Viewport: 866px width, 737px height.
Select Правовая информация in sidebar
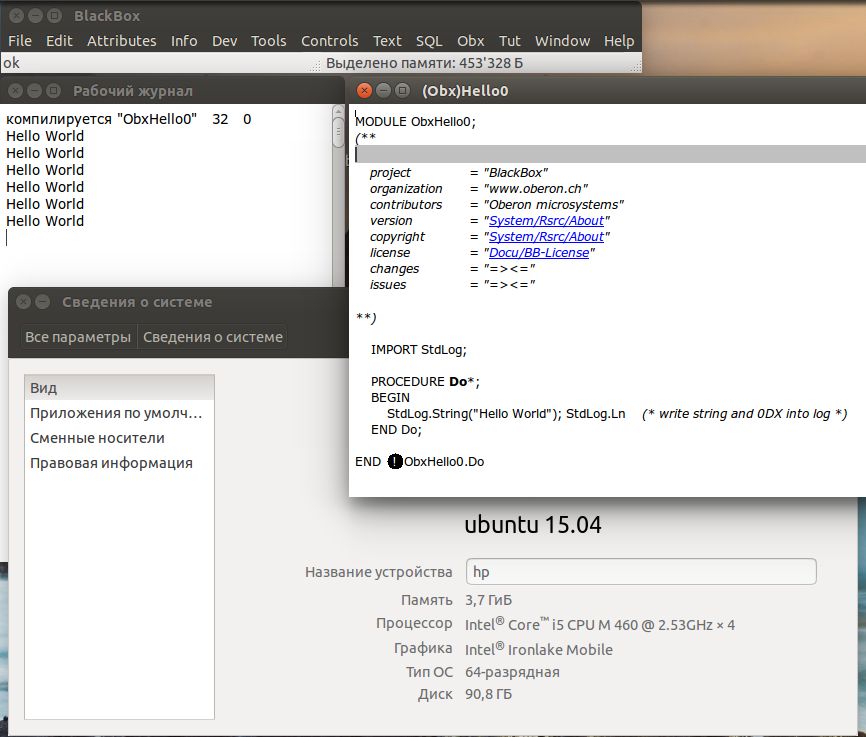[x=119, y=462]
